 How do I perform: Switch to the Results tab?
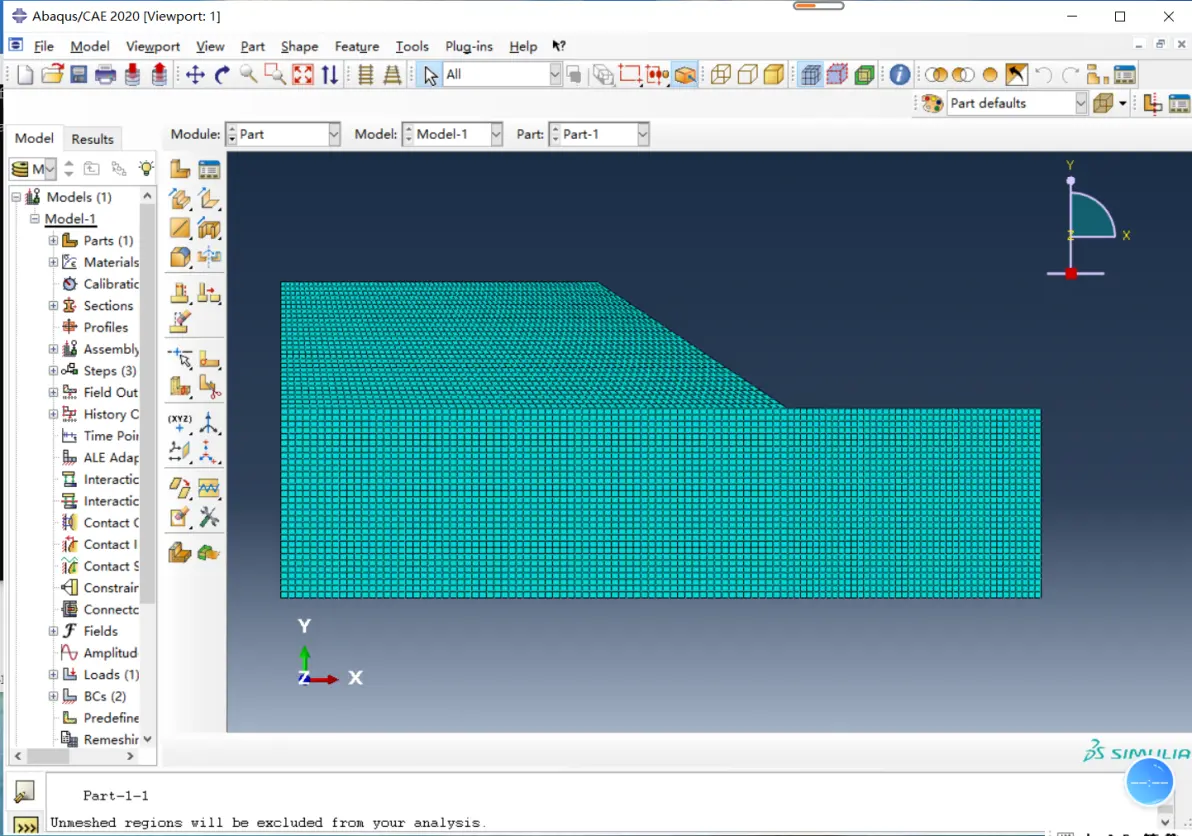[x=92, y=139]
